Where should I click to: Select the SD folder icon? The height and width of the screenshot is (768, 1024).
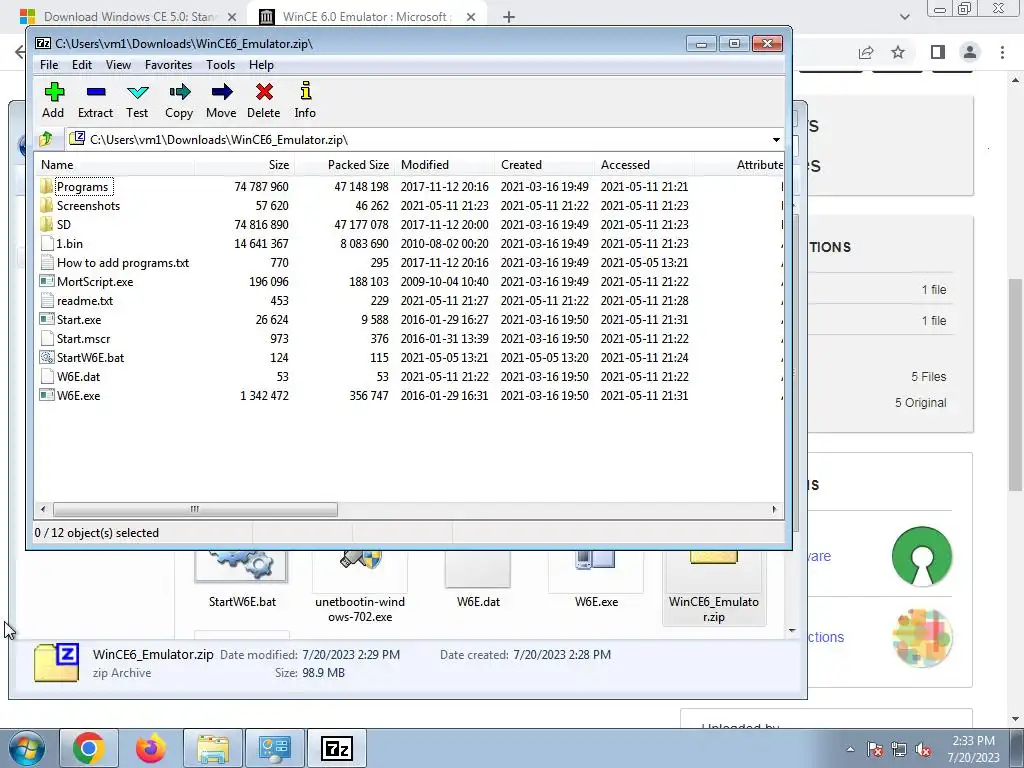click(x=46, y=225)
